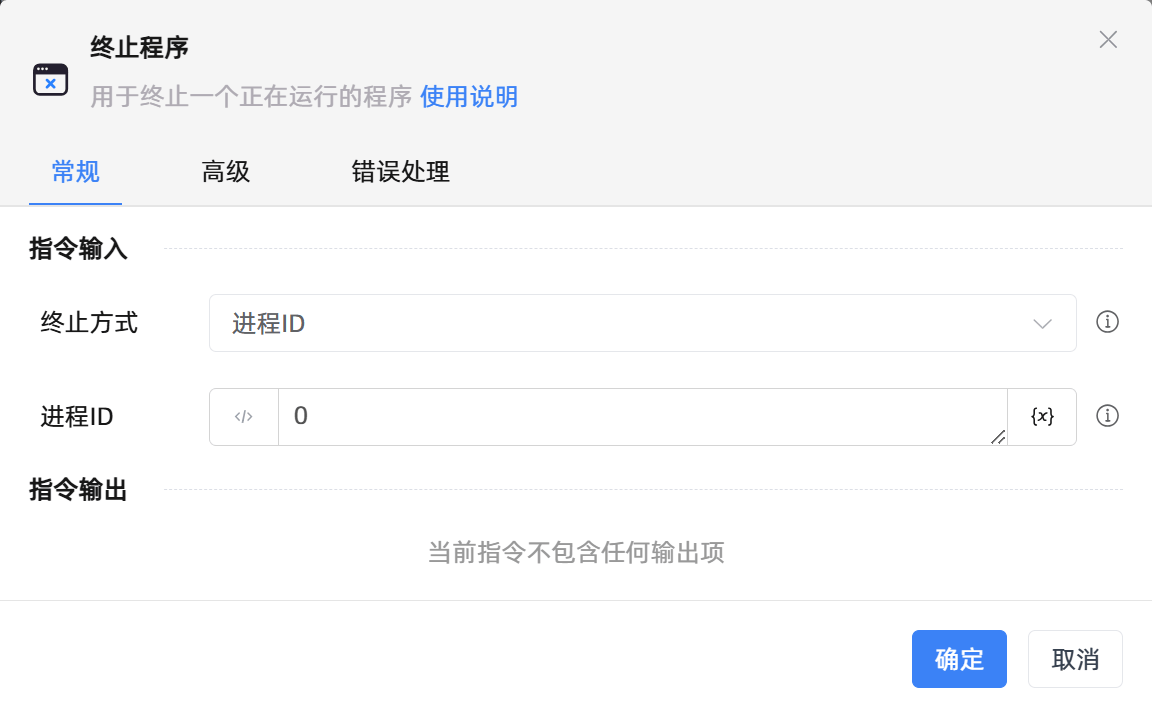1152x716 pixels.
Task: Expand the dropdown chevron arrow
Action: [x=1042, y=323]
